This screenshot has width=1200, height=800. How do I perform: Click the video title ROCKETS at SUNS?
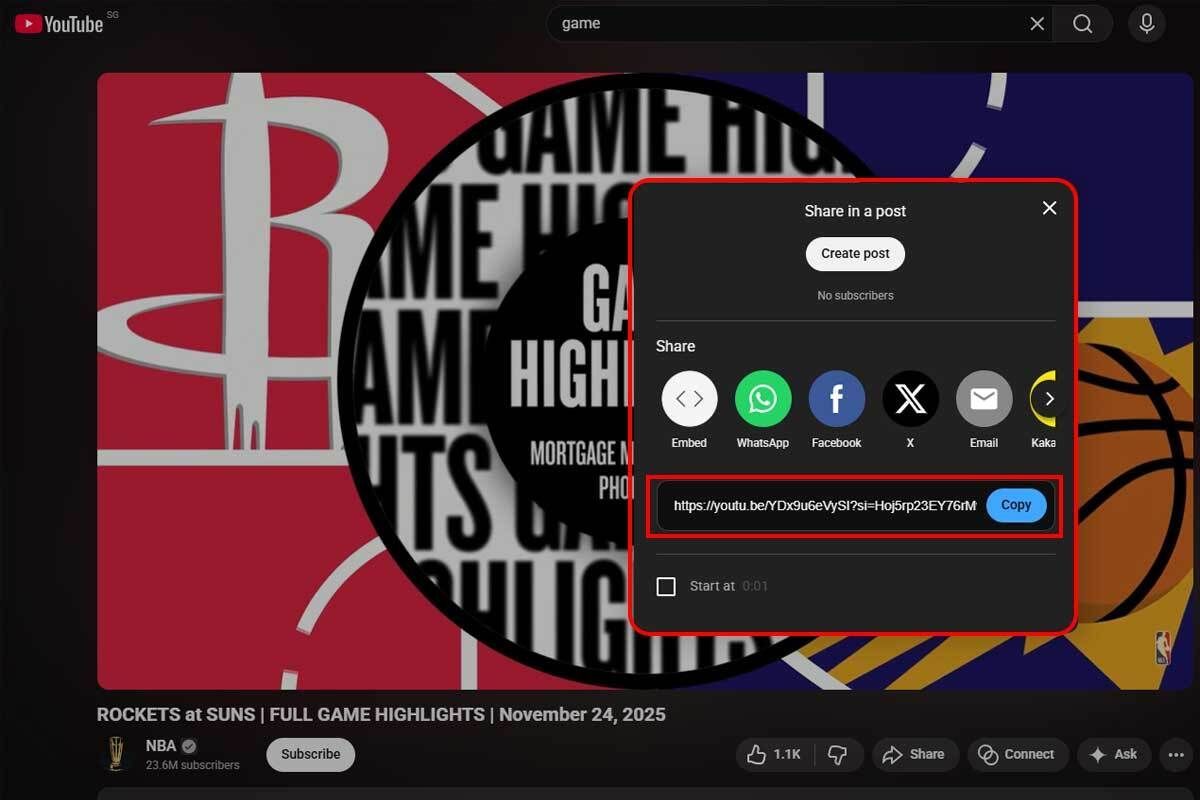[381, 714]
